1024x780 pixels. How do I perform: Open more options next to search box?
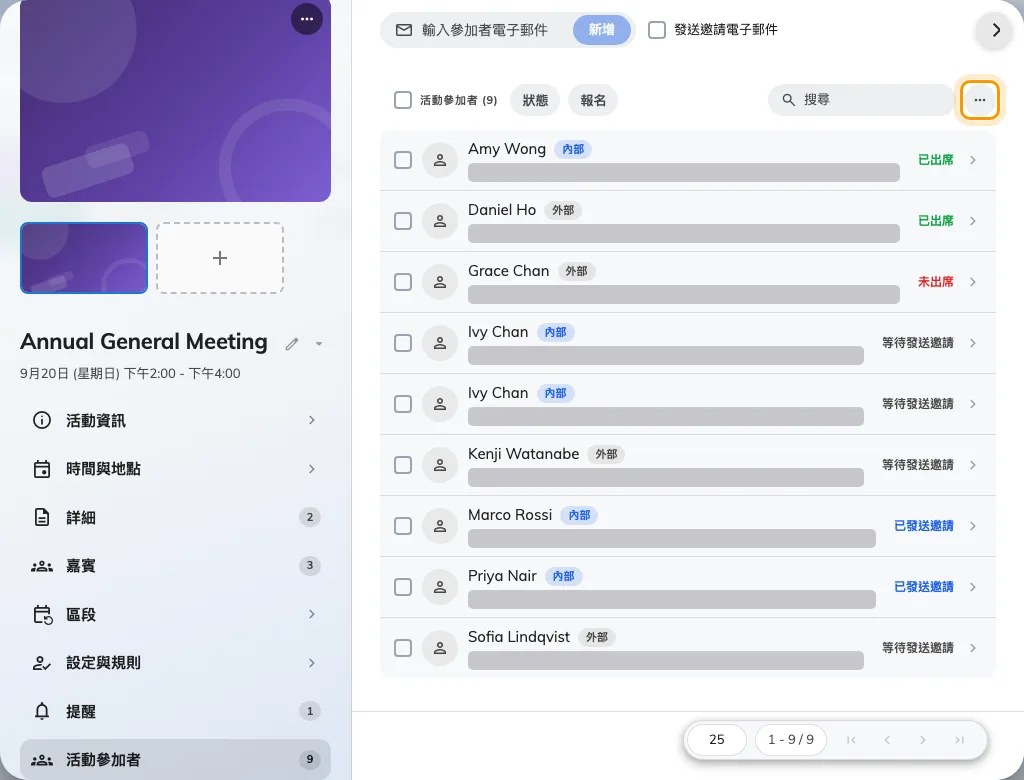(980, 100)
